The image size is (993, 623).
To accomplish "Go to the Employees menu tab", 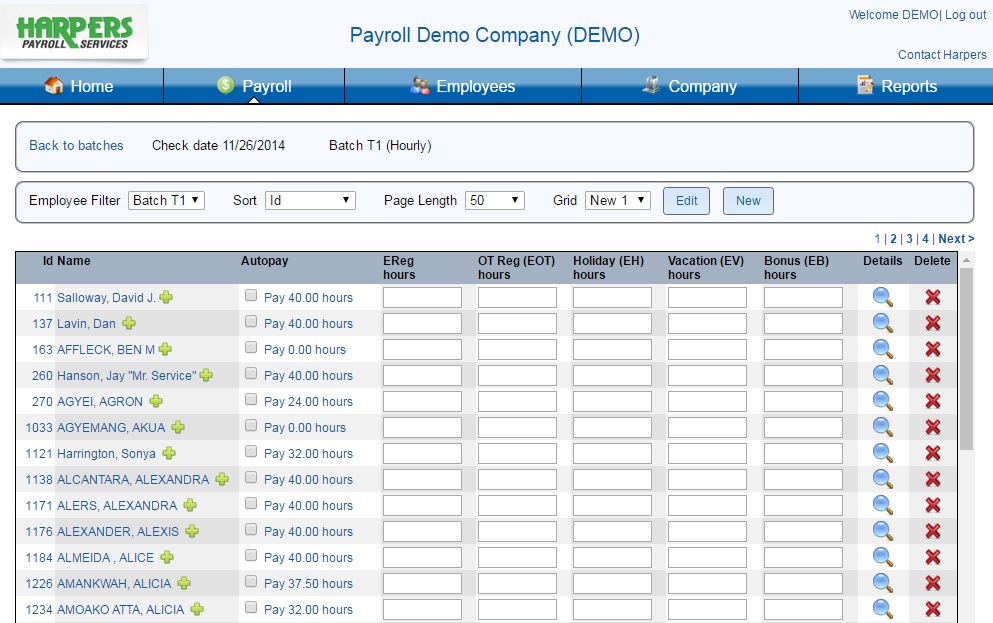I will point(463,87).
